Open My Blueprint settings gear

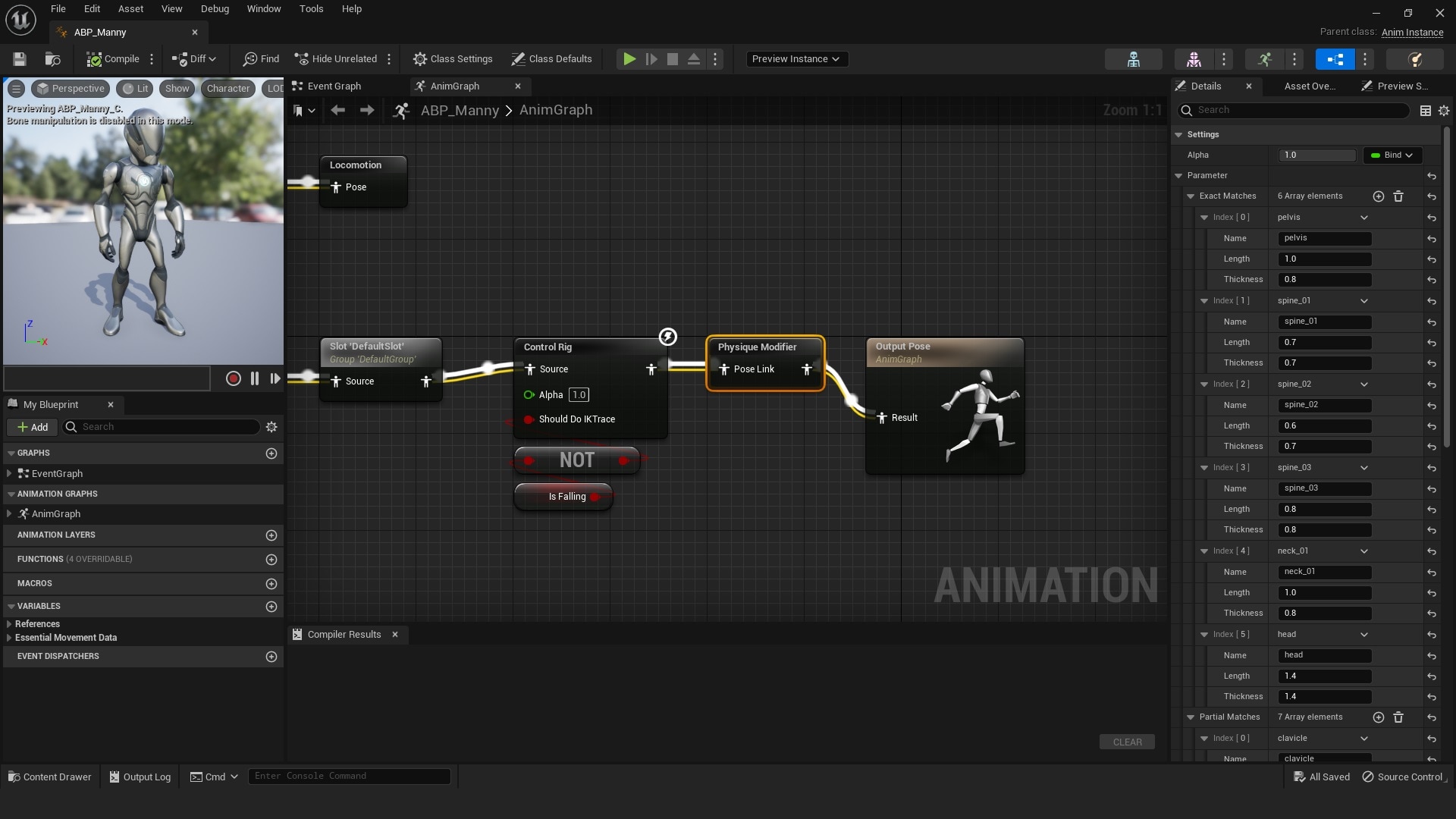click(x=271, y=427)
